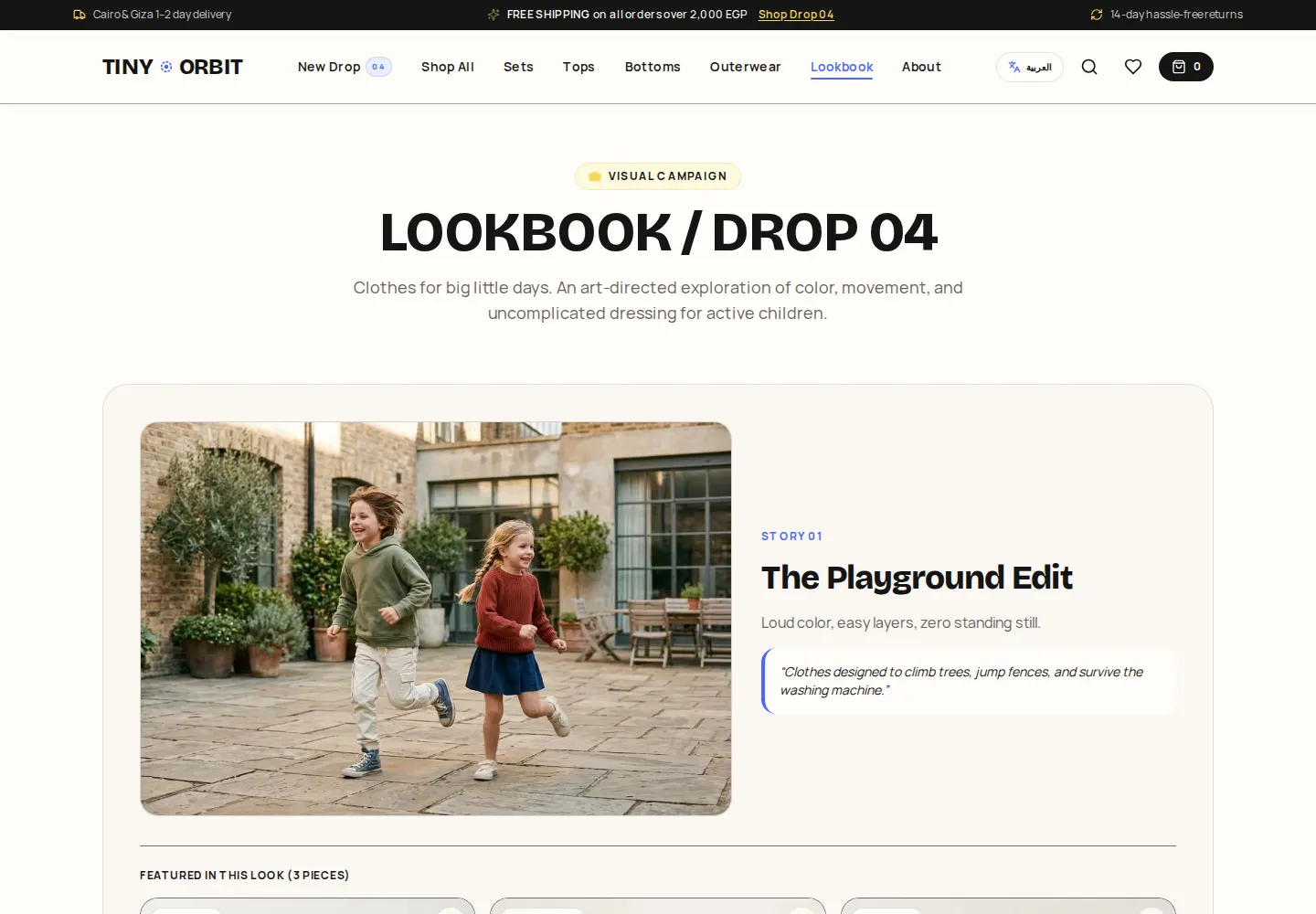This screenshot has width=1316, height=914.
Task: Navigate to Outerwear category
Action: [746, 67]
